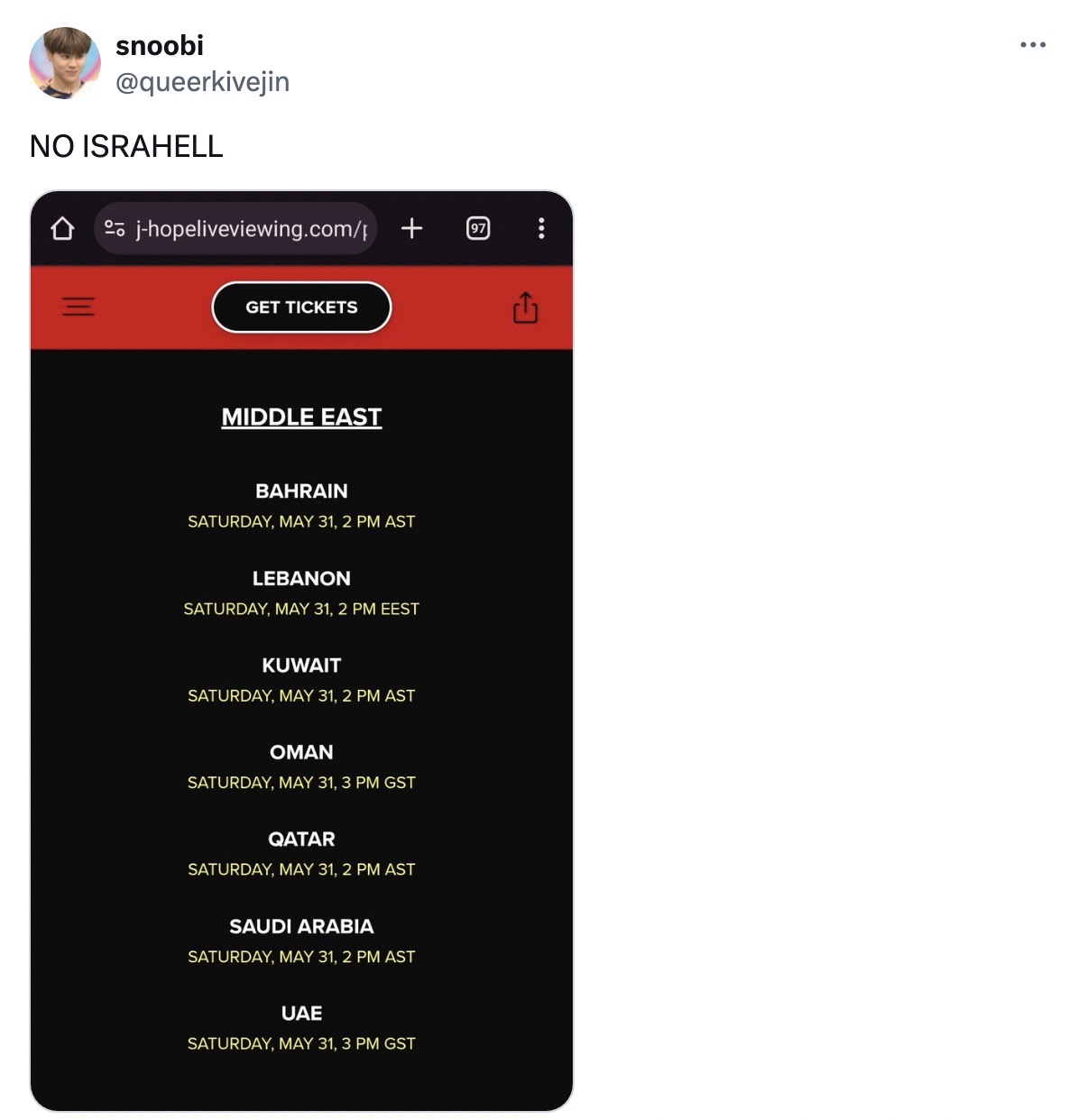The width and height of the screenshot is (1068, 1120).
Task: Click the site settings icon in address bar
Action: 115,229
